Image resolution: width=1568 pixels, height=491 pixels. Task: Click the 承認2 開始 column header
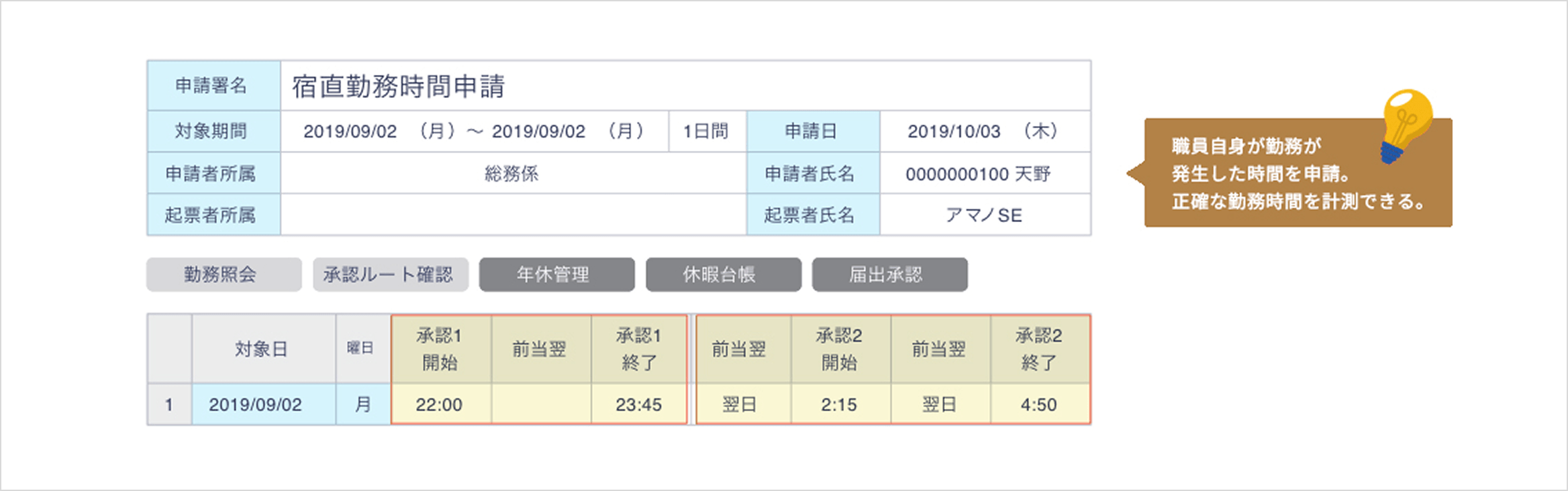840,349
